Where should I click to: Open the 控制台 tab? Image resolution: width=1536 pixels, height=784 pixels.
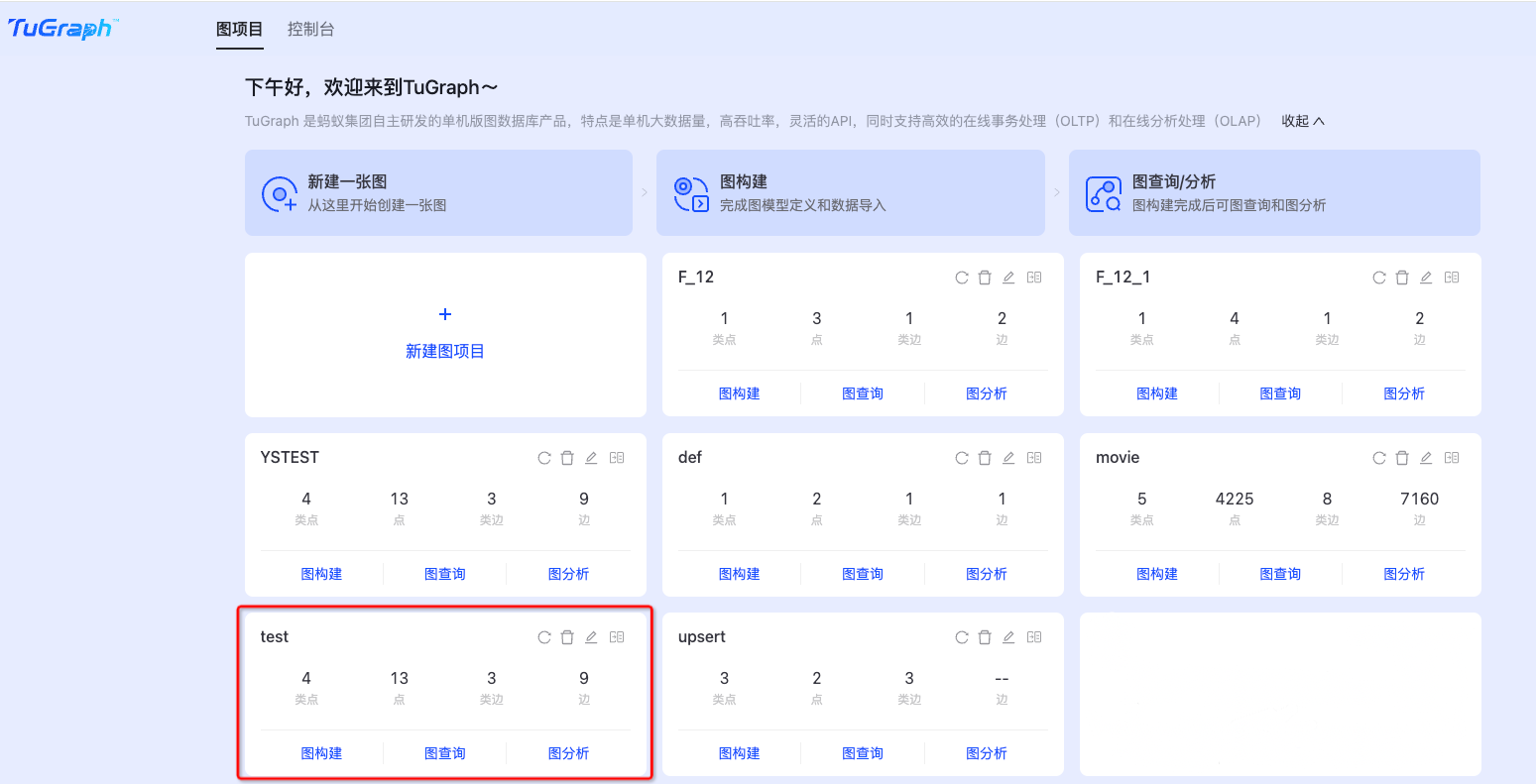coord(311,29)
